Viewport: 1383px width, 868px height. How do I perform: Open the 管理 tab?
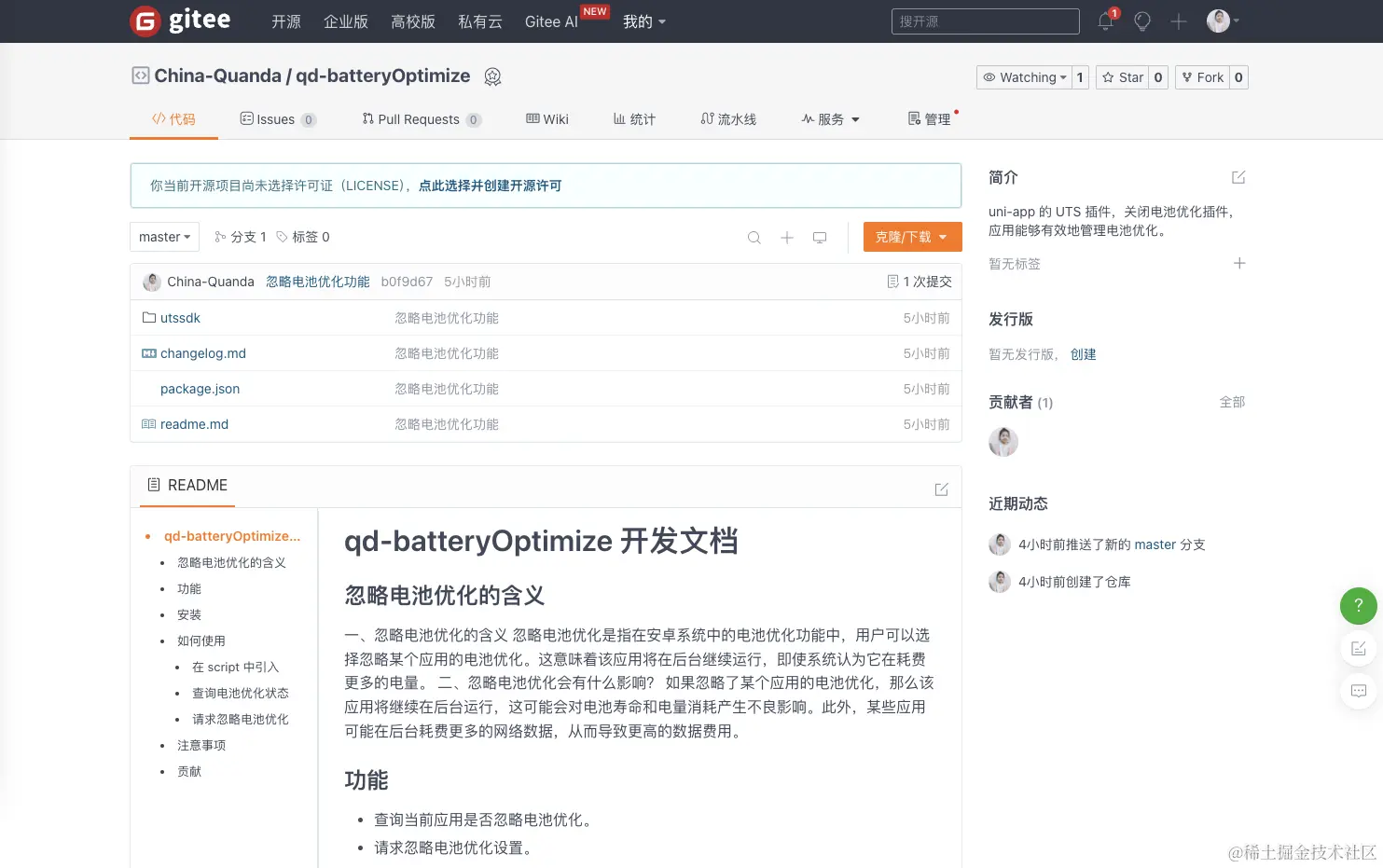930,119
